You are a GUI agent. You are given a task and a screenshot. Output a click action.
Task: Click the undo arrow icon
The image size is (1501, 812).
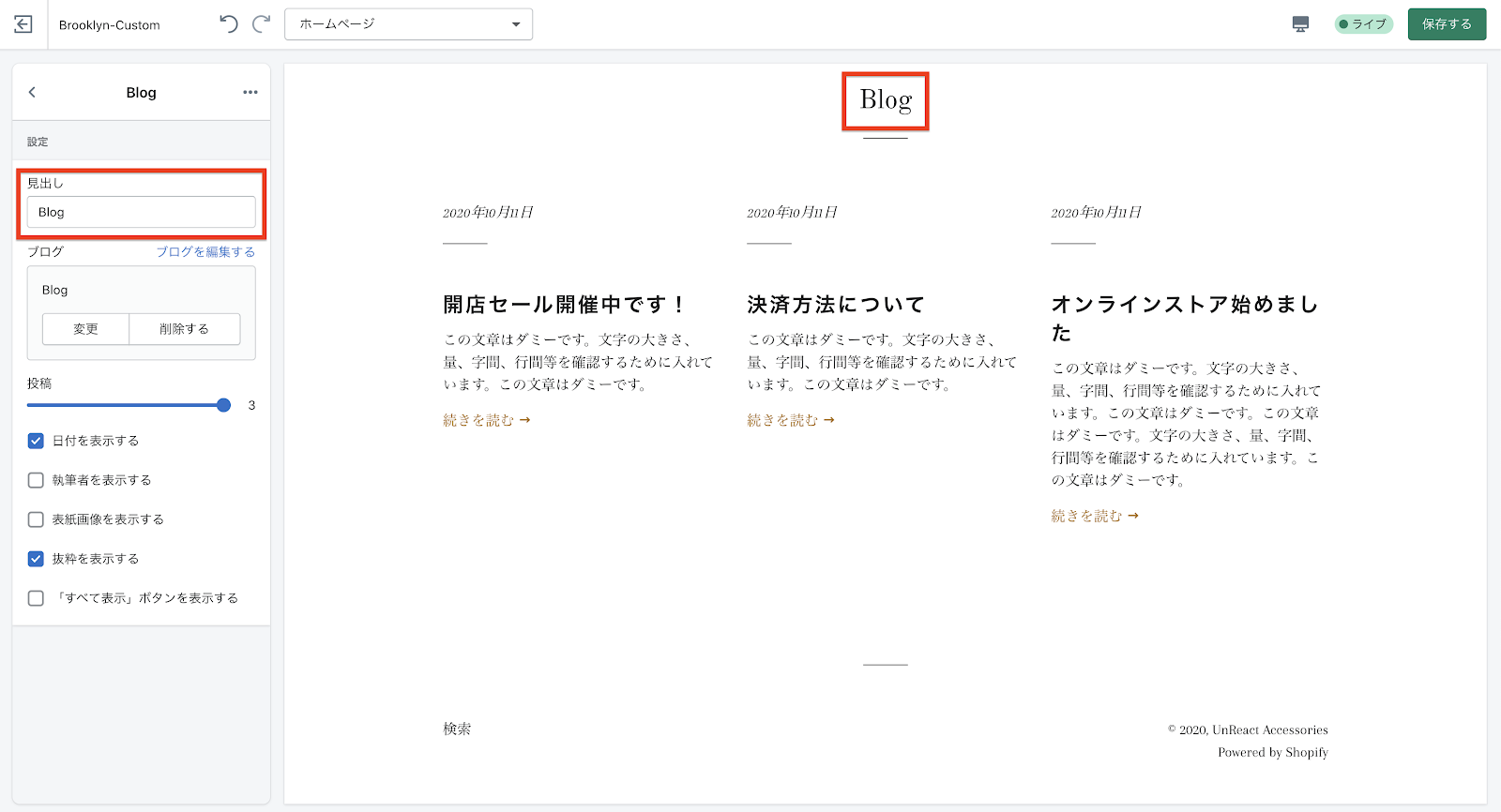(x=229, y=24)
